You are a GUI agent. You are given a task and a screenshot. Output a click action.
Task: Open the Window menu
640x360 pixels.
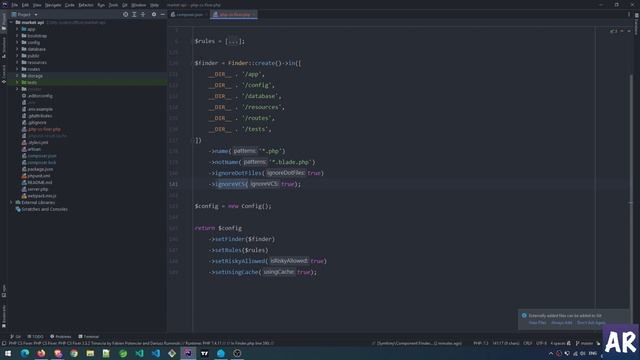(x=139, y=5)
